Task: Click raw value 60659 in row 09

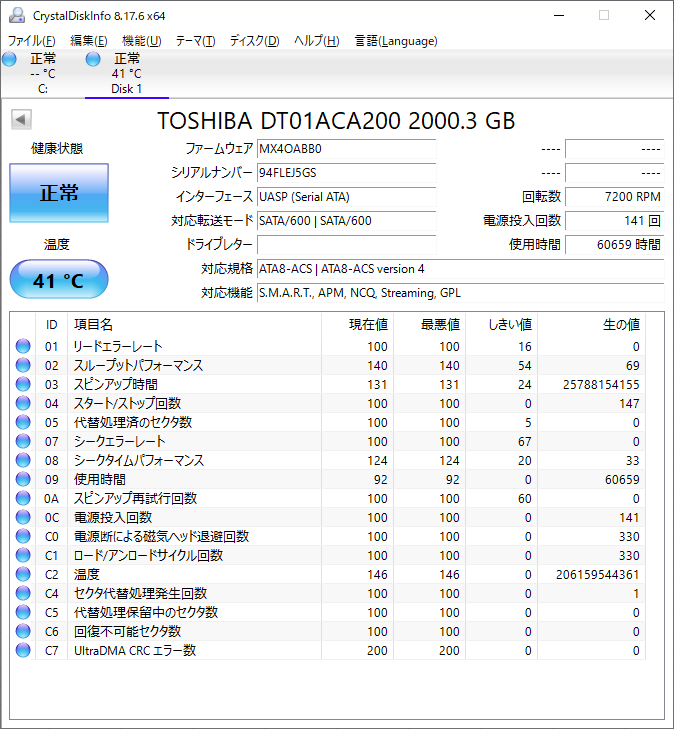Action: click(622, 480)
